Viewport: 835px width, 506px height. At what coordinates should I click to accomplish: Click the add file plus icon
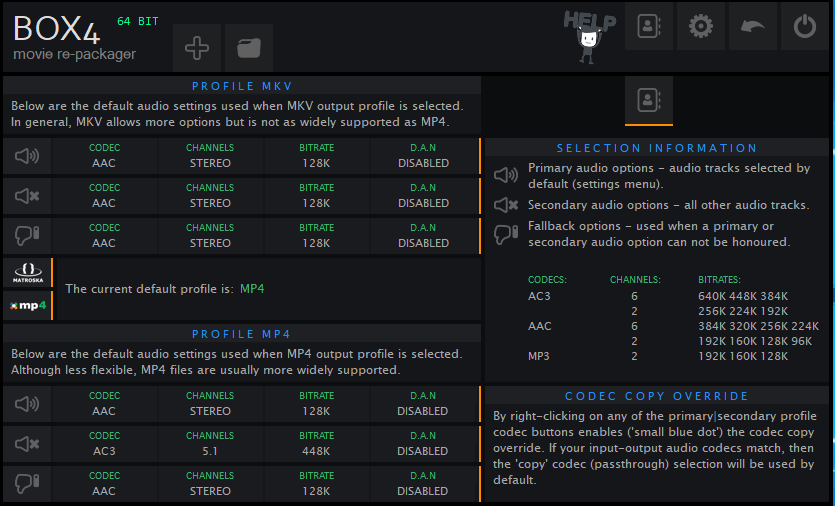click(197, 48)
